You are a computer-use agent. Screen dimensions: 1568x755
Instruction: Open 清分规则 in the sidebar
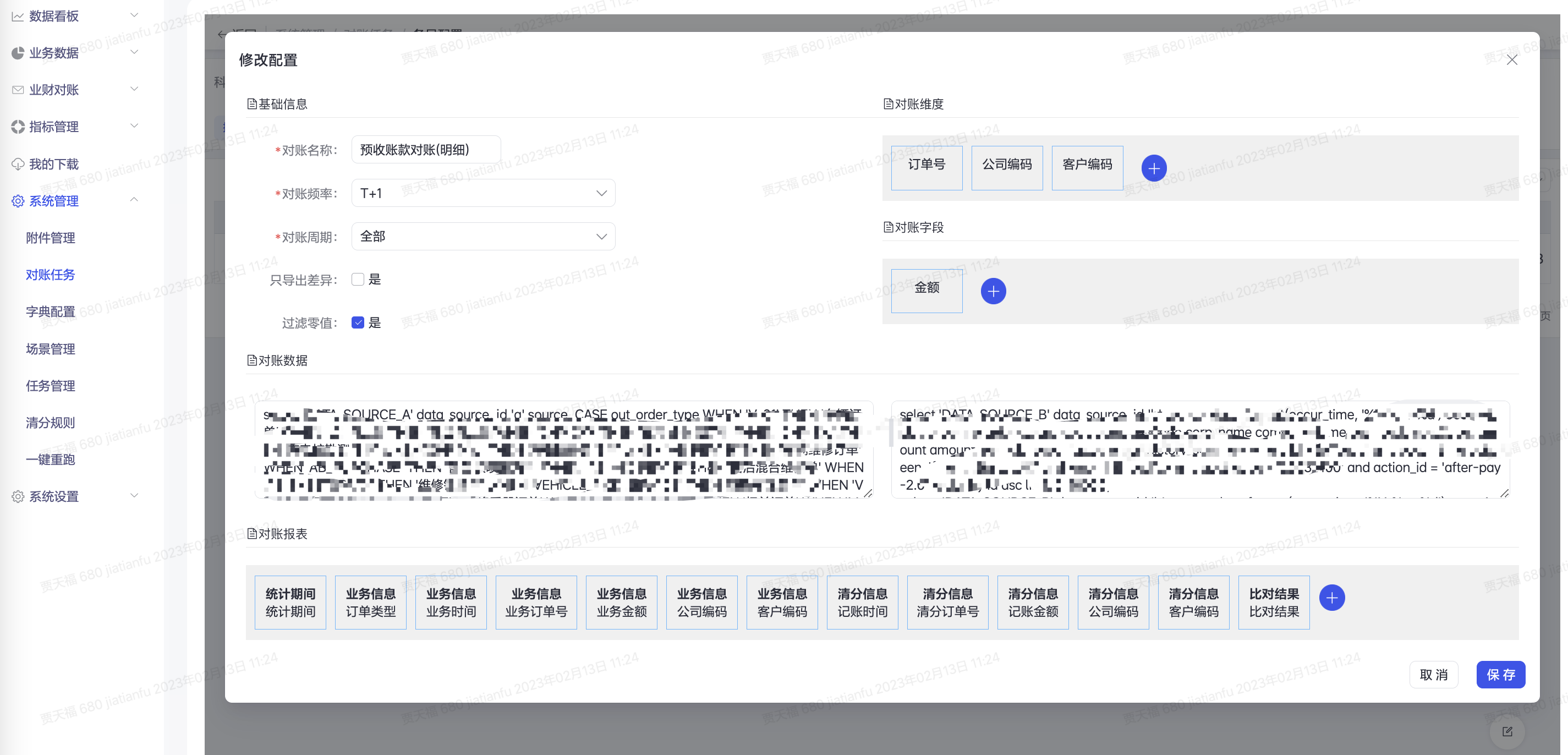coord(51,423)
